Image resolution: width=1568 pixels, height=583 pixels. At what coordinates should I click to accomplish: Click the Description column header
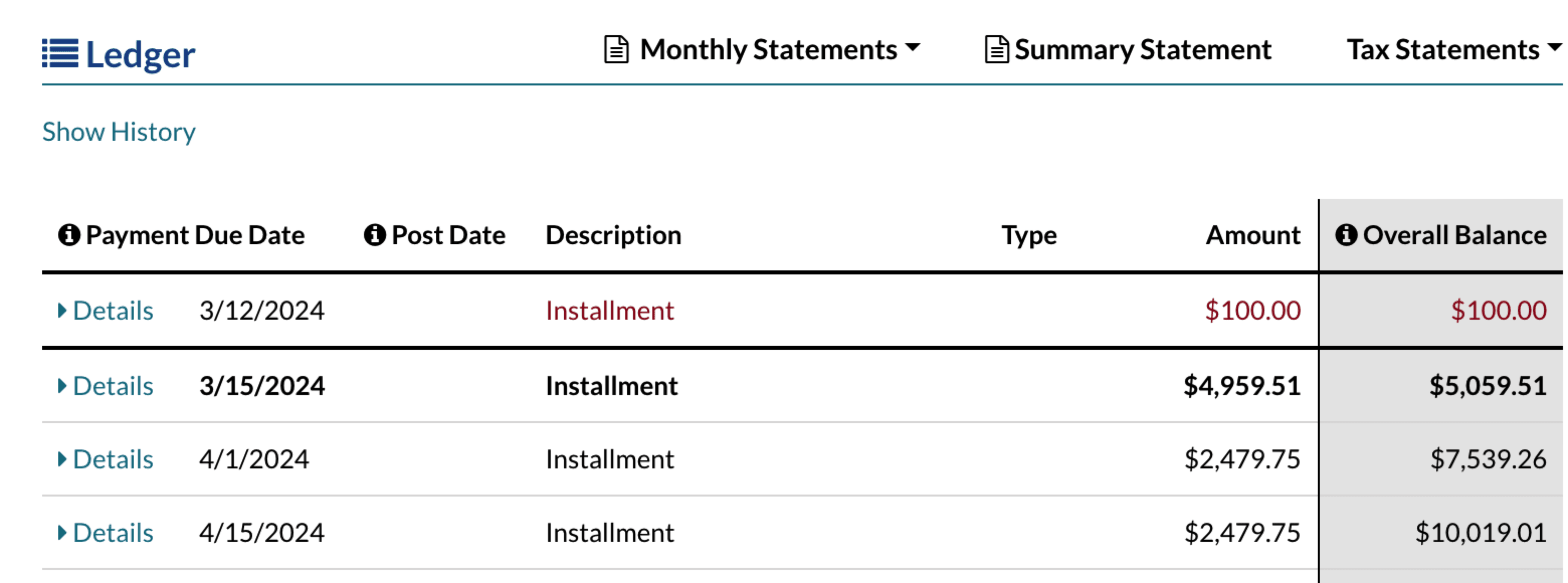coord(613,235)
